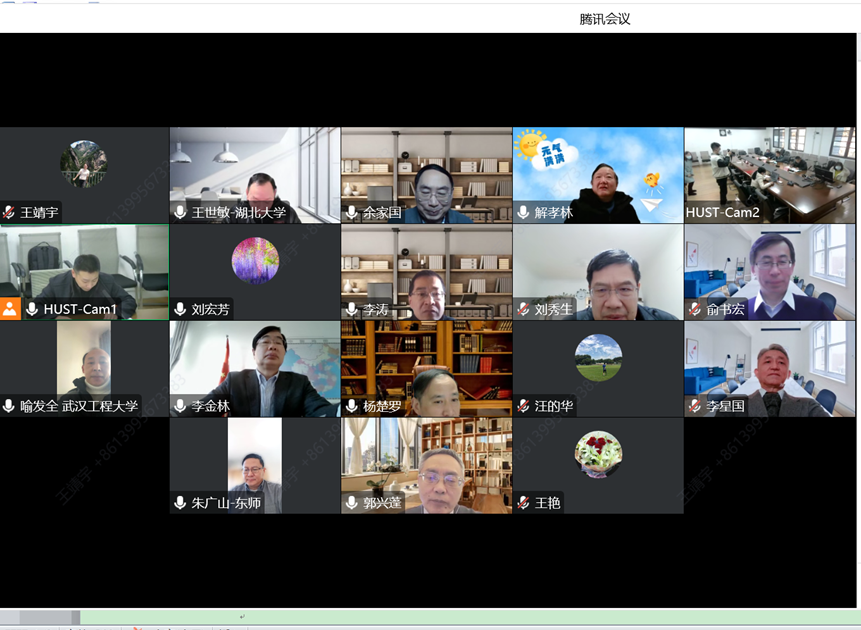The height and width of the screenshot is (630, 861).
Task: Click the microphone icon beside 朱广山-东师
Action: click(x=180, y=503)
